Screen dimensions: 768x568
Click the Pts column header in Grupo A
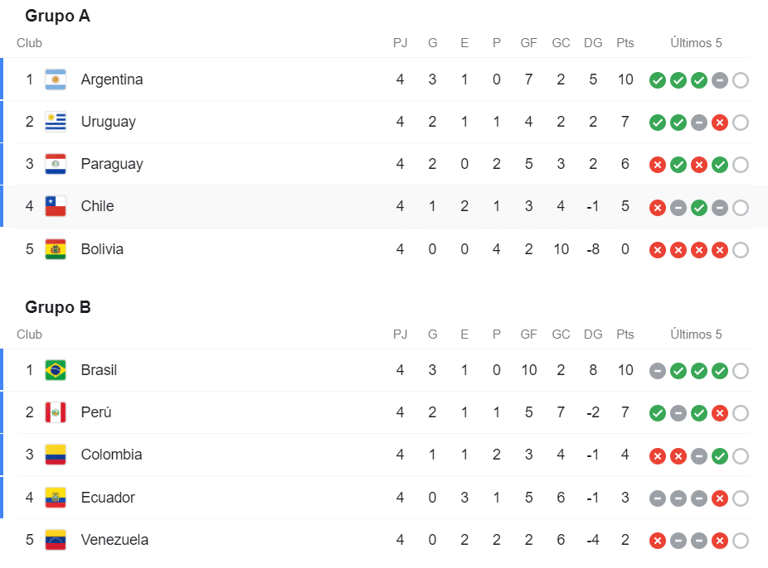click(x=625, y=43)
